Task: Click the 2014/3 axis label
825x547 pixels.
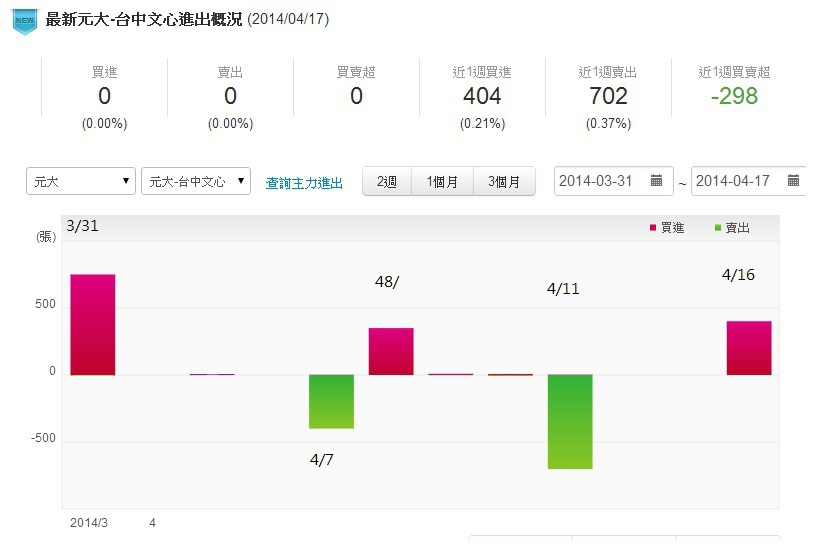Action: [x=89, y=523]
